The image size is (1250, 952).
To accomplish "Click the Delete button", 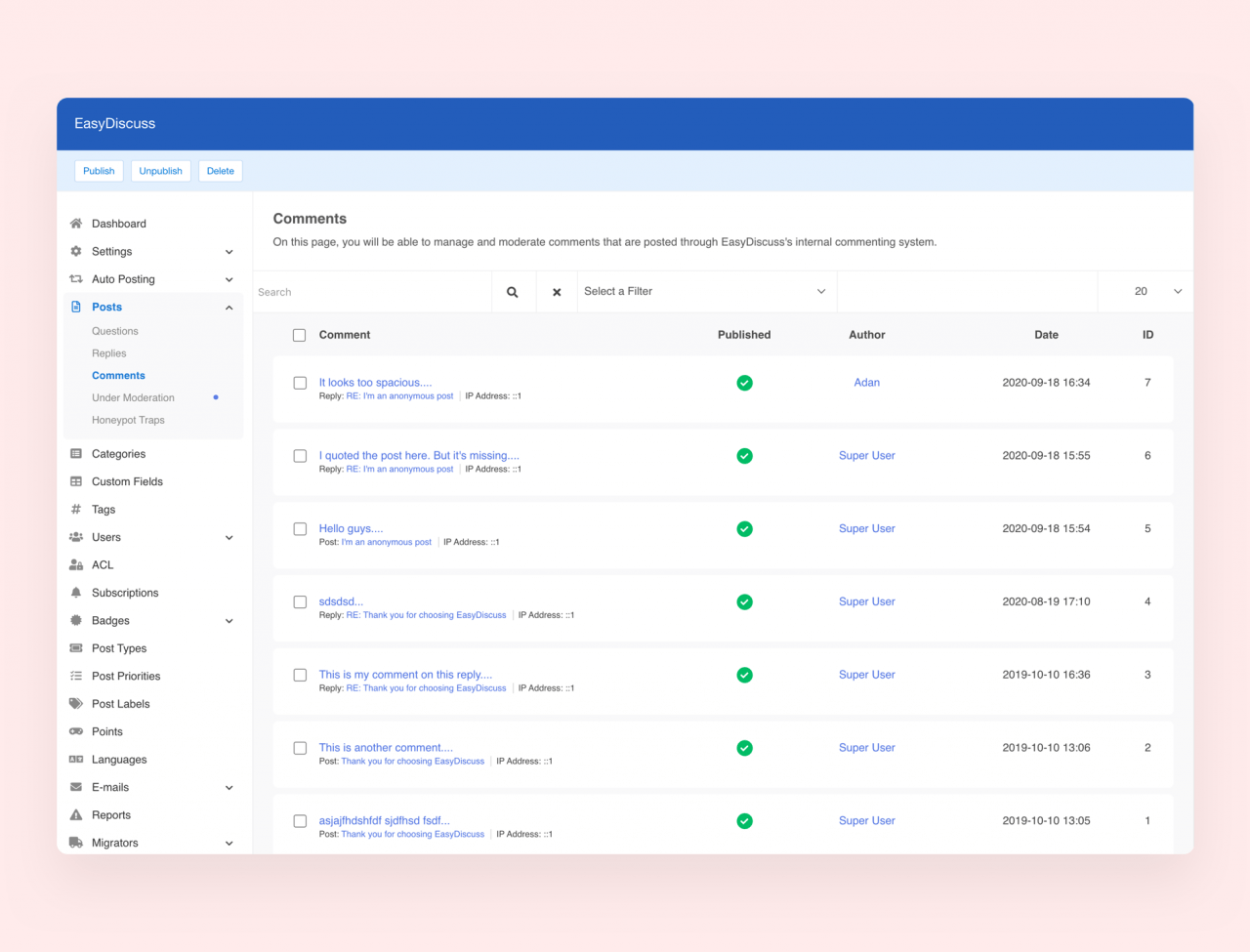I will (221, 171).
